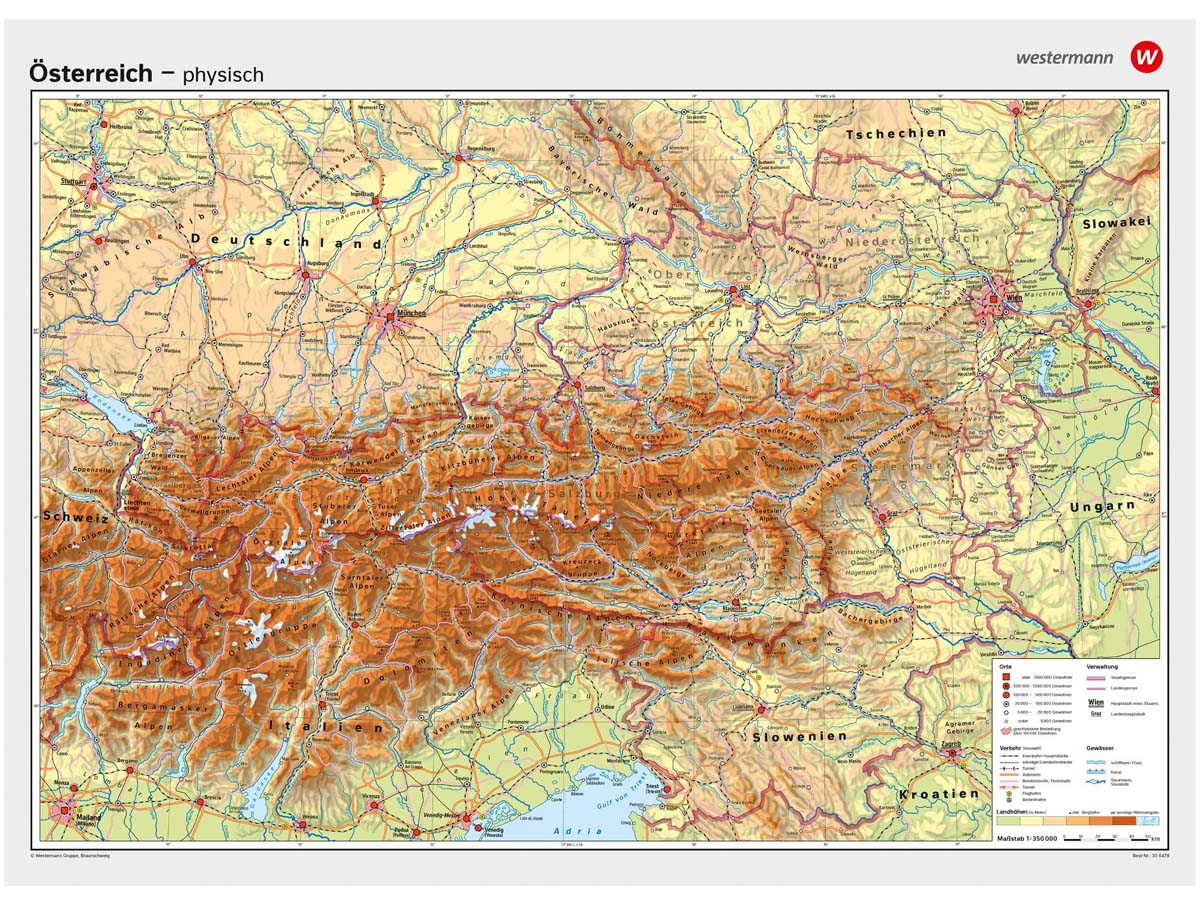This screenshot has height=900, width=1200.
Task: Click the "Stuttgart" city label
Action: 76,183
